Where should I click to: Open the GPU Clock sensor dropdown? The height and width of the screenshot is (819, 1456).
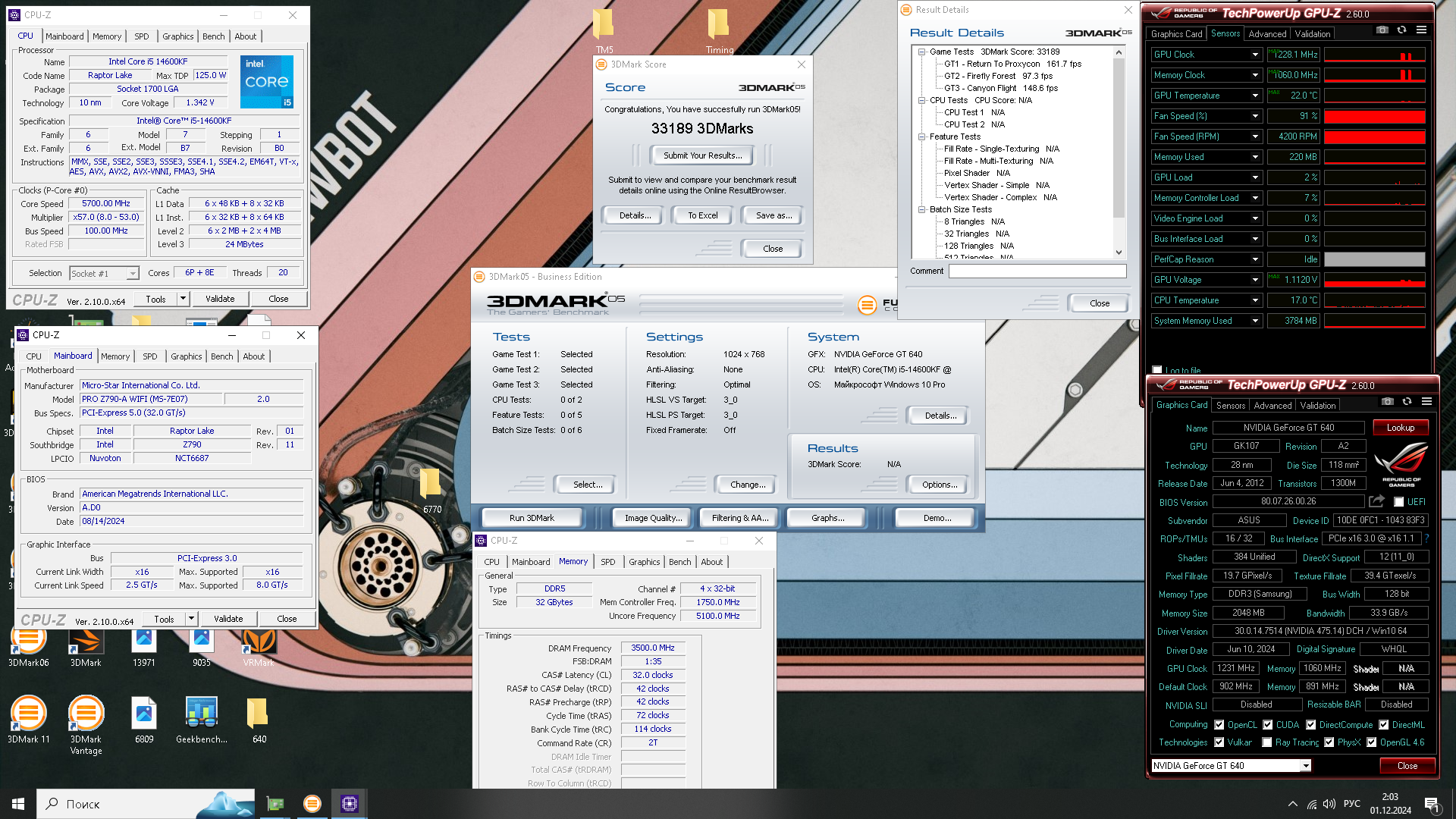tap(1256, 55)
